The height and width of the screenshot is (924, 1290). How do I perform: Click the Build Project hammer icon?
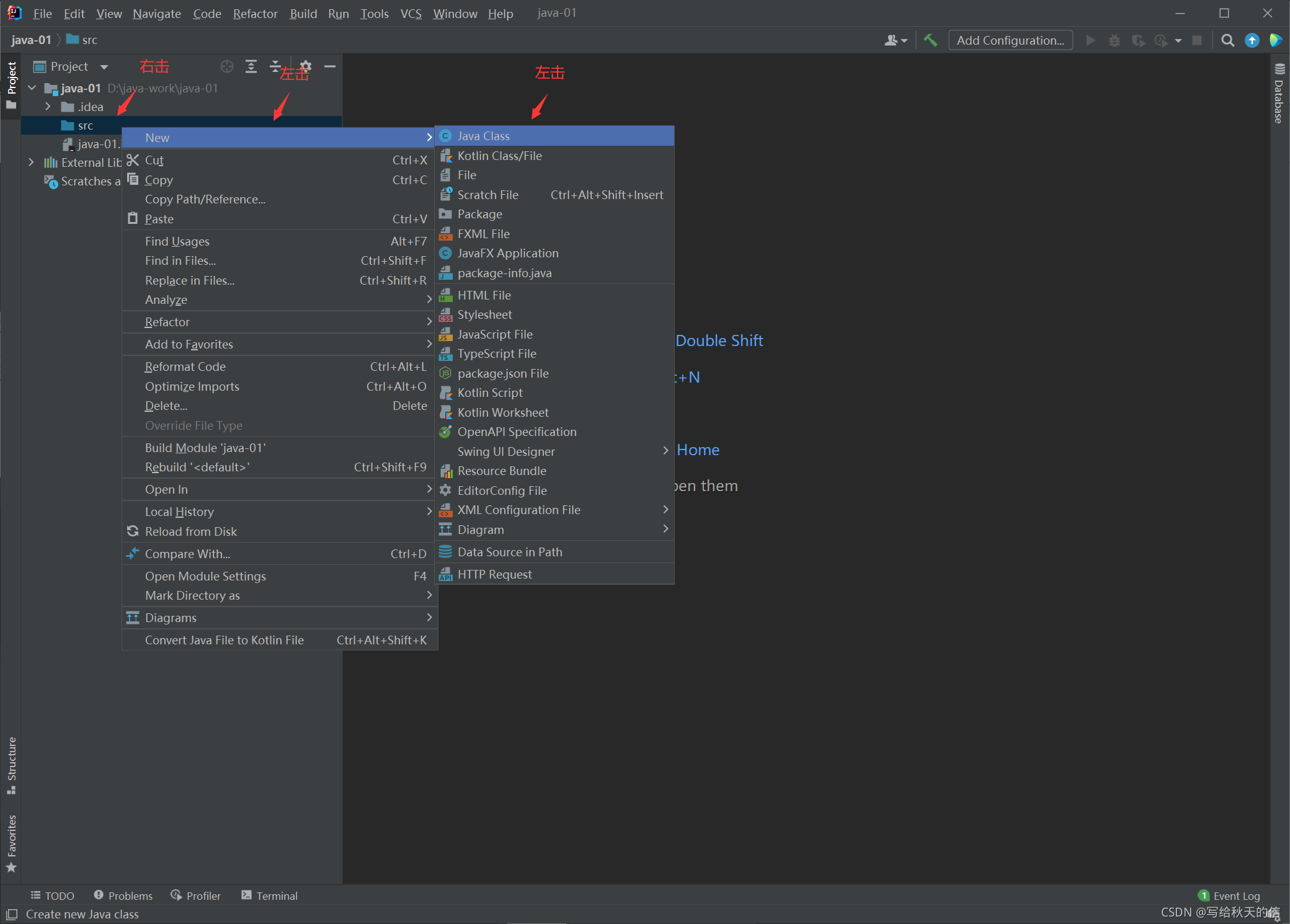coord(930,40)
